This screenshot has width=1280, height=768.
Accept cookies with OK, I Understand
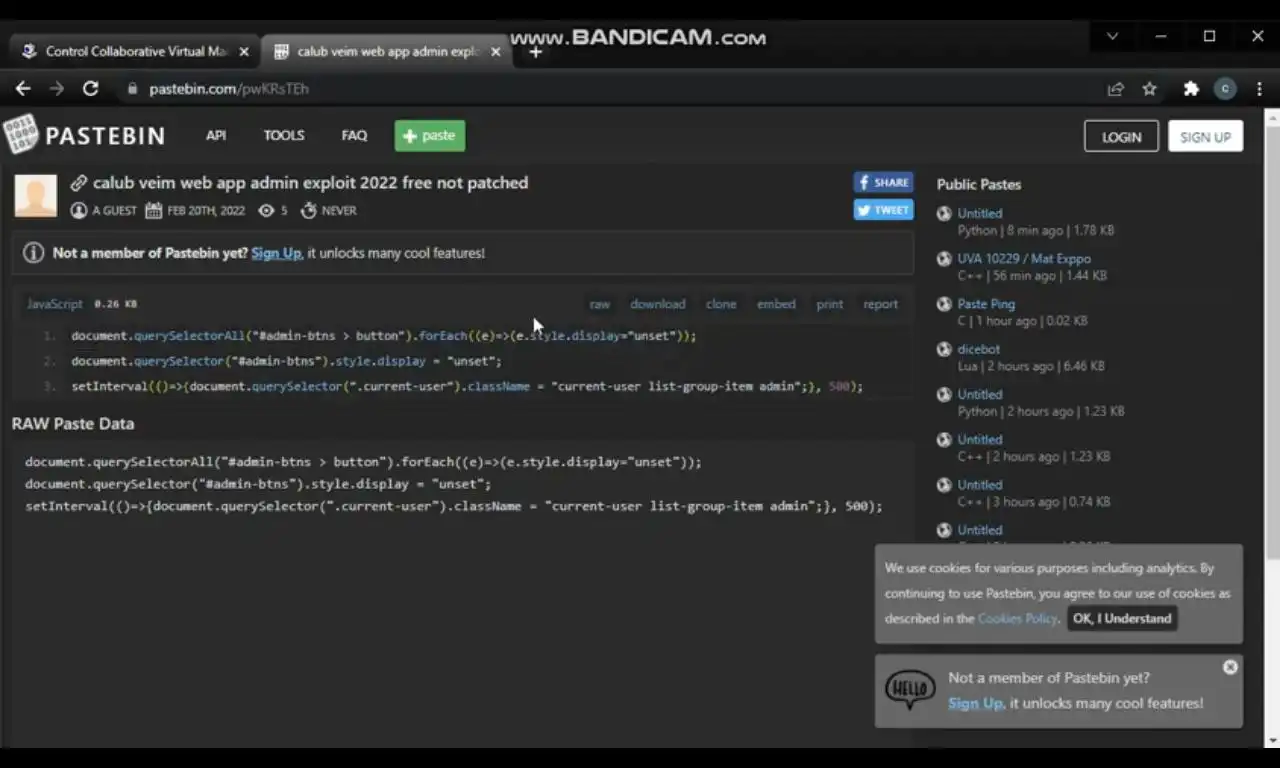click(x=1122, y=618)
